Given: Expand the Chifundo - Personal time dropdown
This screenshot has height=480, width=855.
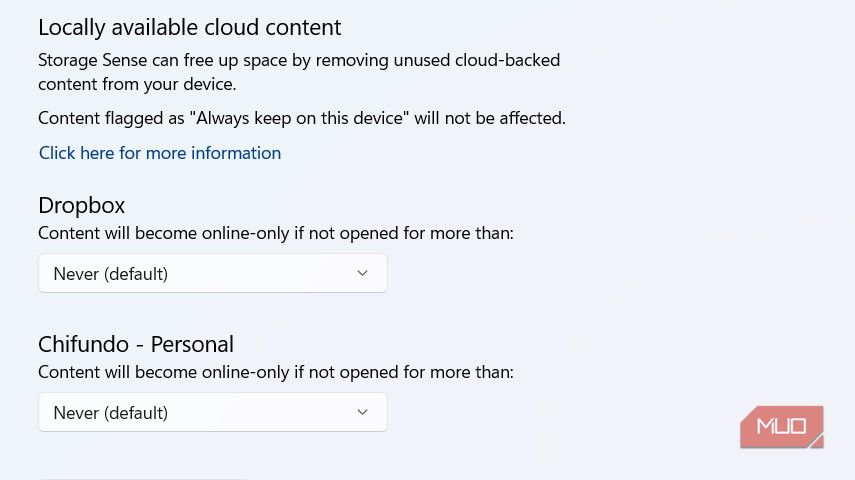Looking at the screenshot, I should [x=212, y=412].
